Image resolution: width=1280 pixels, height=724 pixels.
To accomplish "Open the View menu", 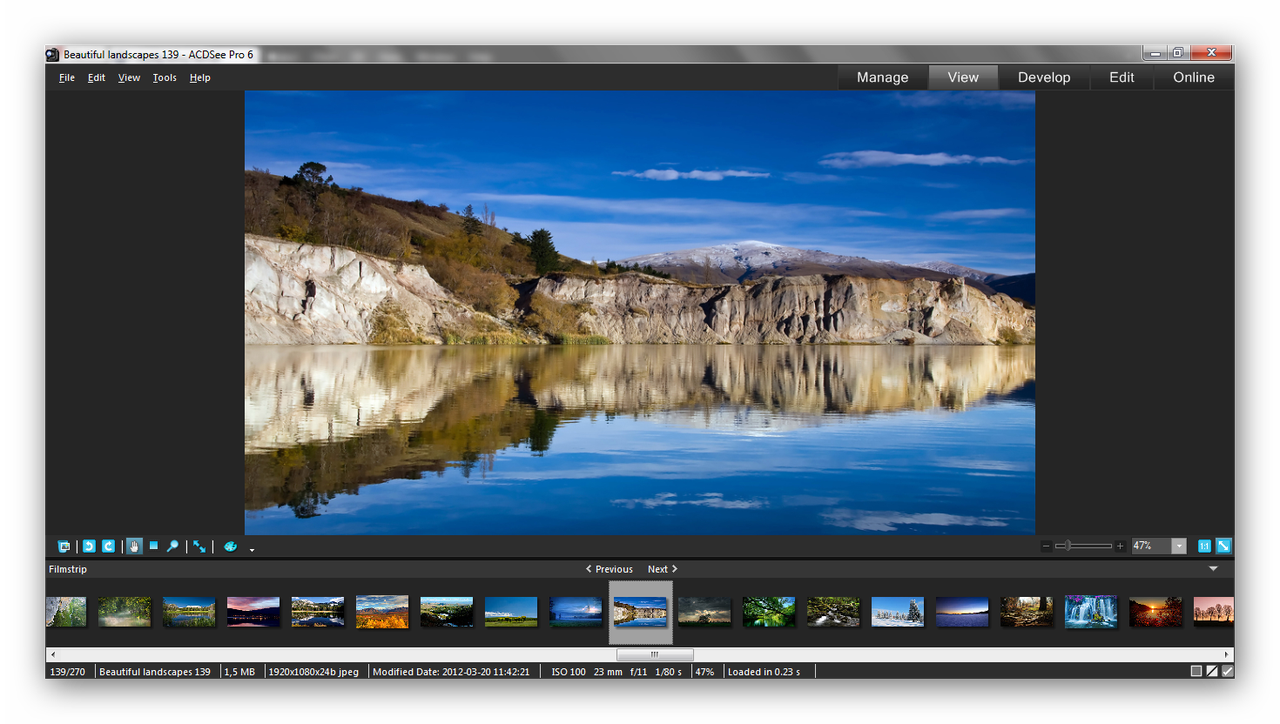I will [x=129, y=78].
